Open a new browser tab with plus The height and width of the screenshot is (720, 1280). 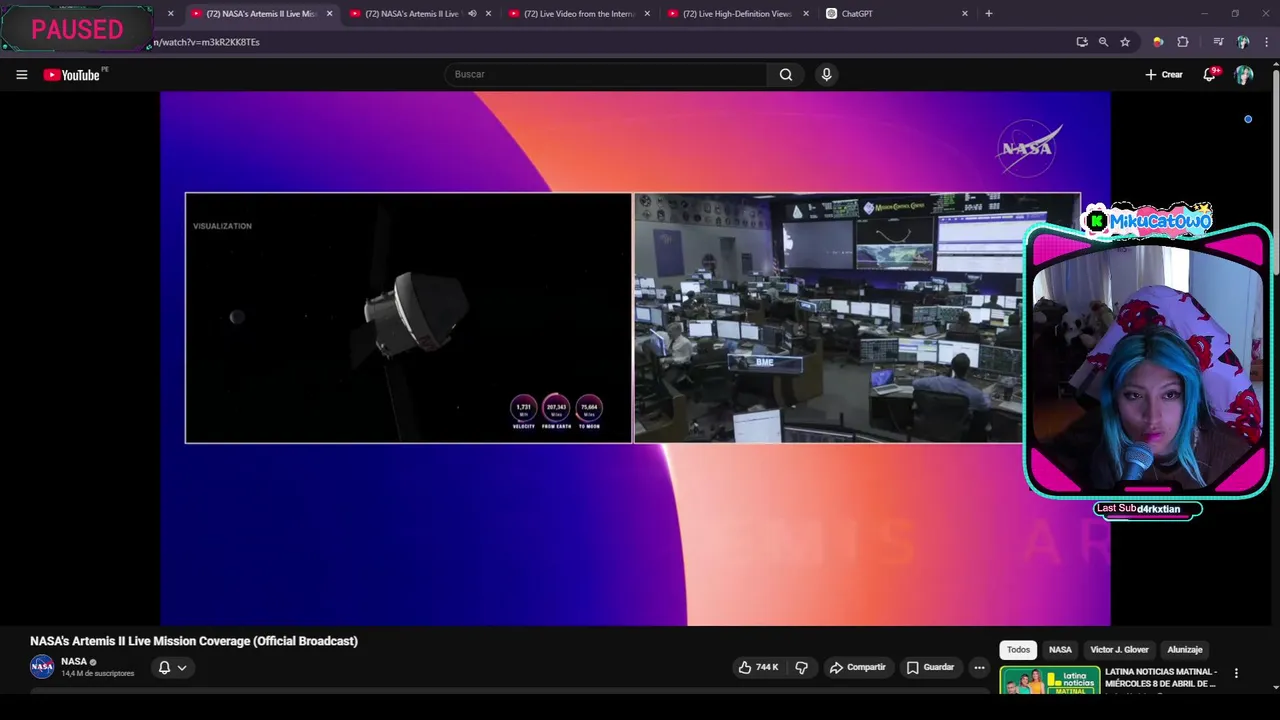click(989, 14)
